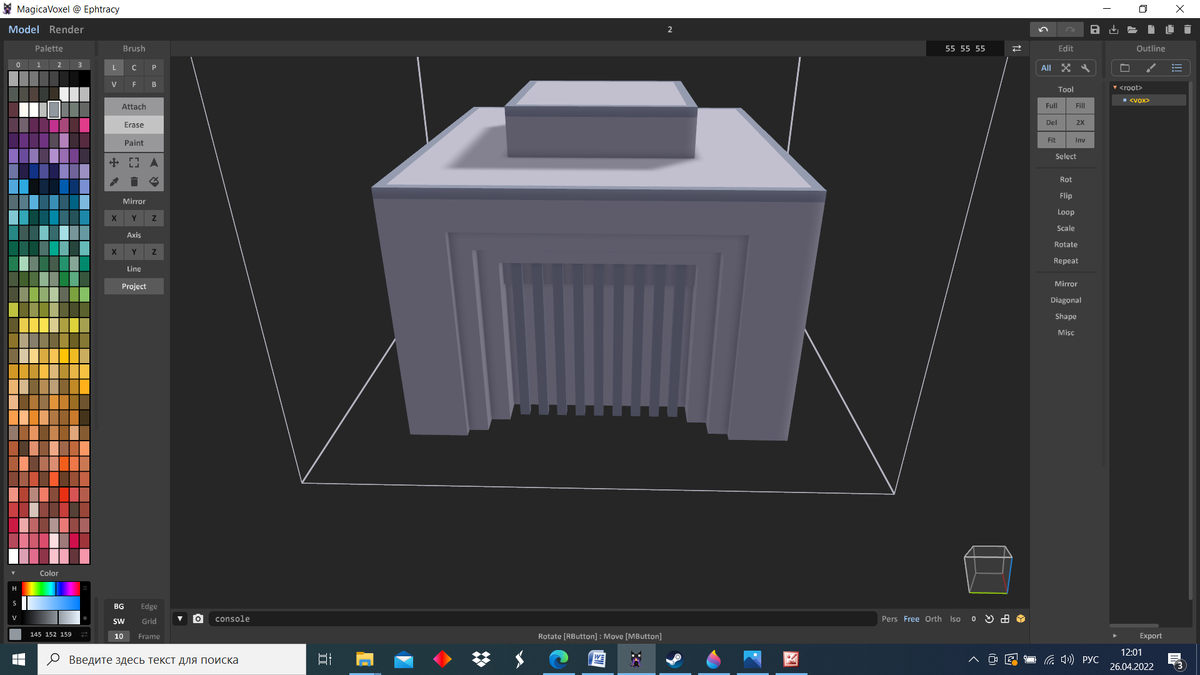This screenshot has height=675, width=1200.
Task: Switch to the Render tab
Action: (x=67, y=29)
